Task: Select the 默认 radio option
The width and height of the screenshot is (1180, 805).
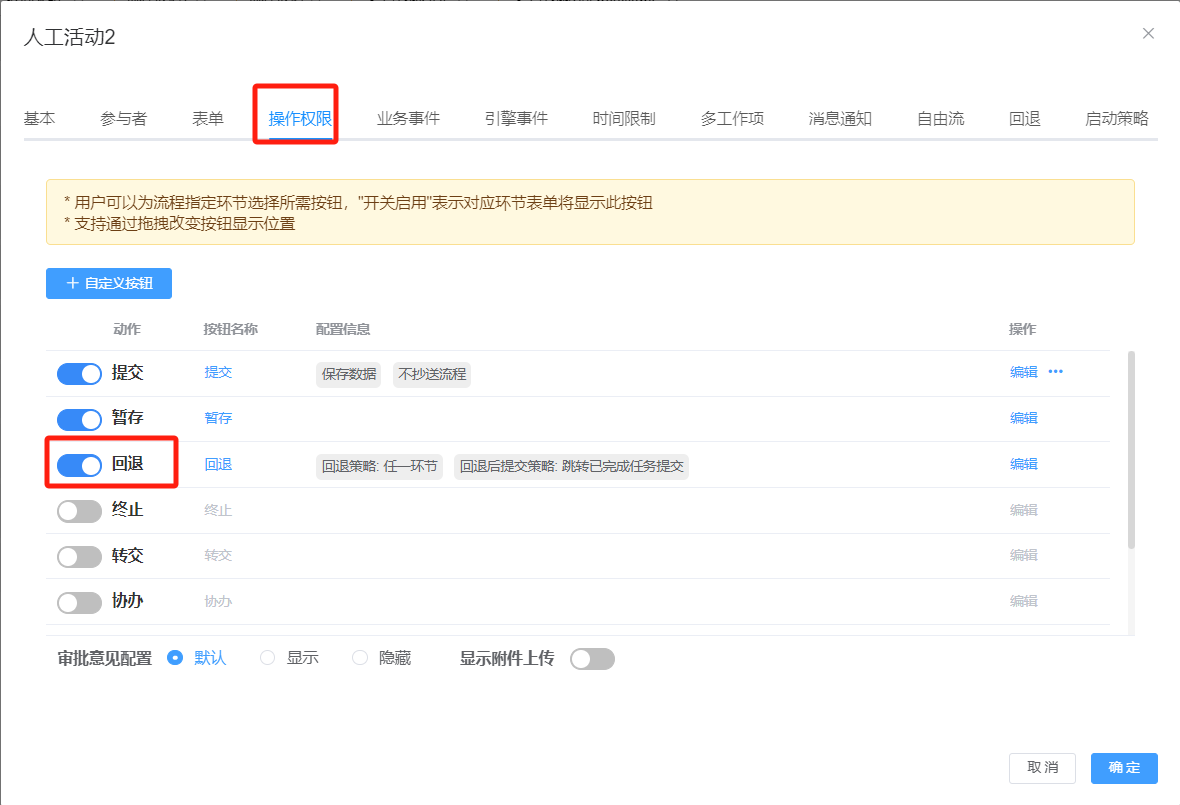Action: (176, 658)
